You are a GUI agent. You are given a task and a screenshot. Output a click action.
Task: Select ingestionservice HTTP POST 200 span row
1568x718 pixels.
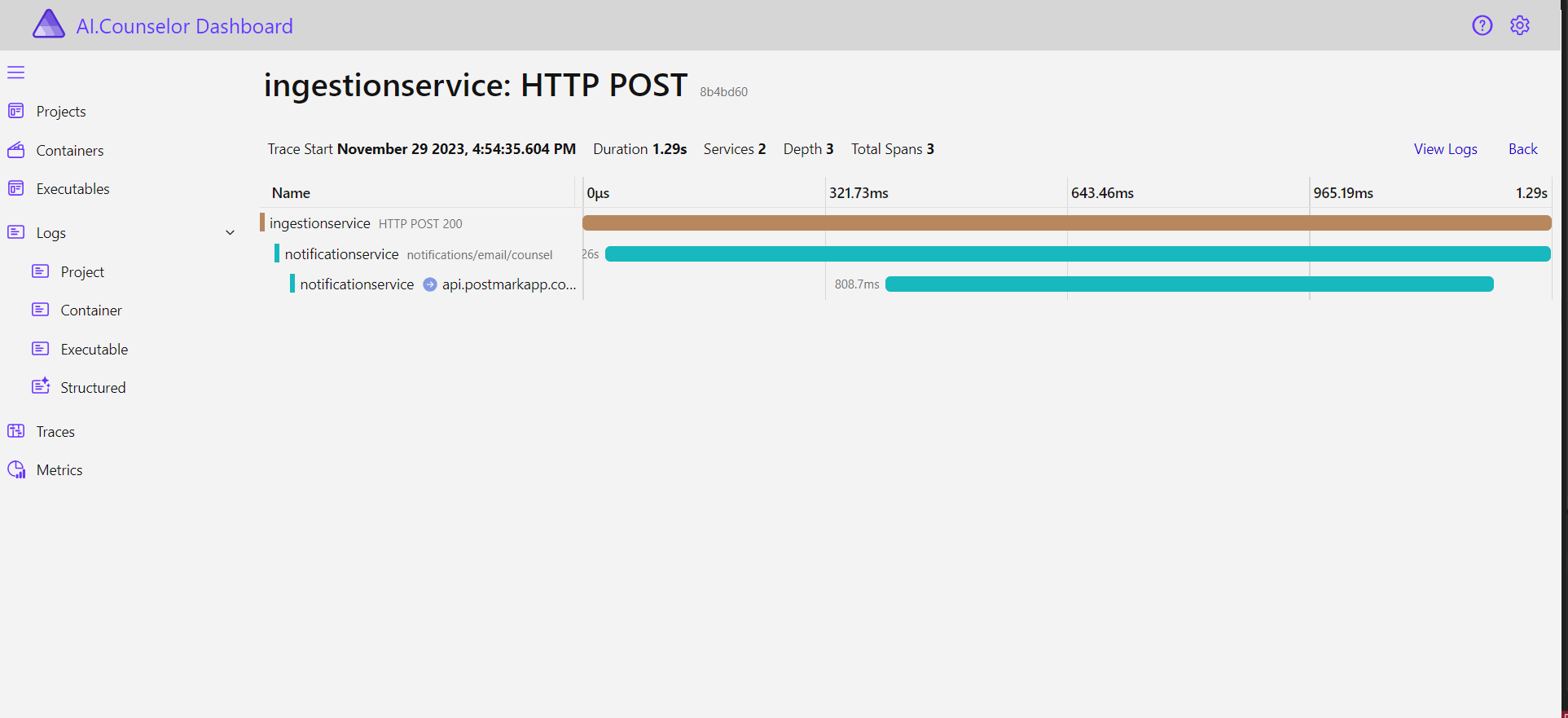[x=906, y=223]
